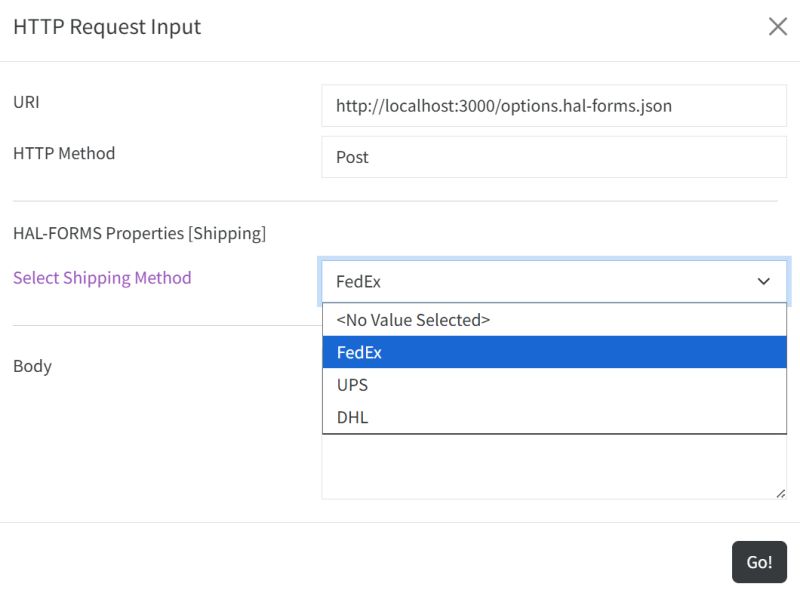Select the highlighted FedEx list option
The image size is (800, 596).
(554, 352)
